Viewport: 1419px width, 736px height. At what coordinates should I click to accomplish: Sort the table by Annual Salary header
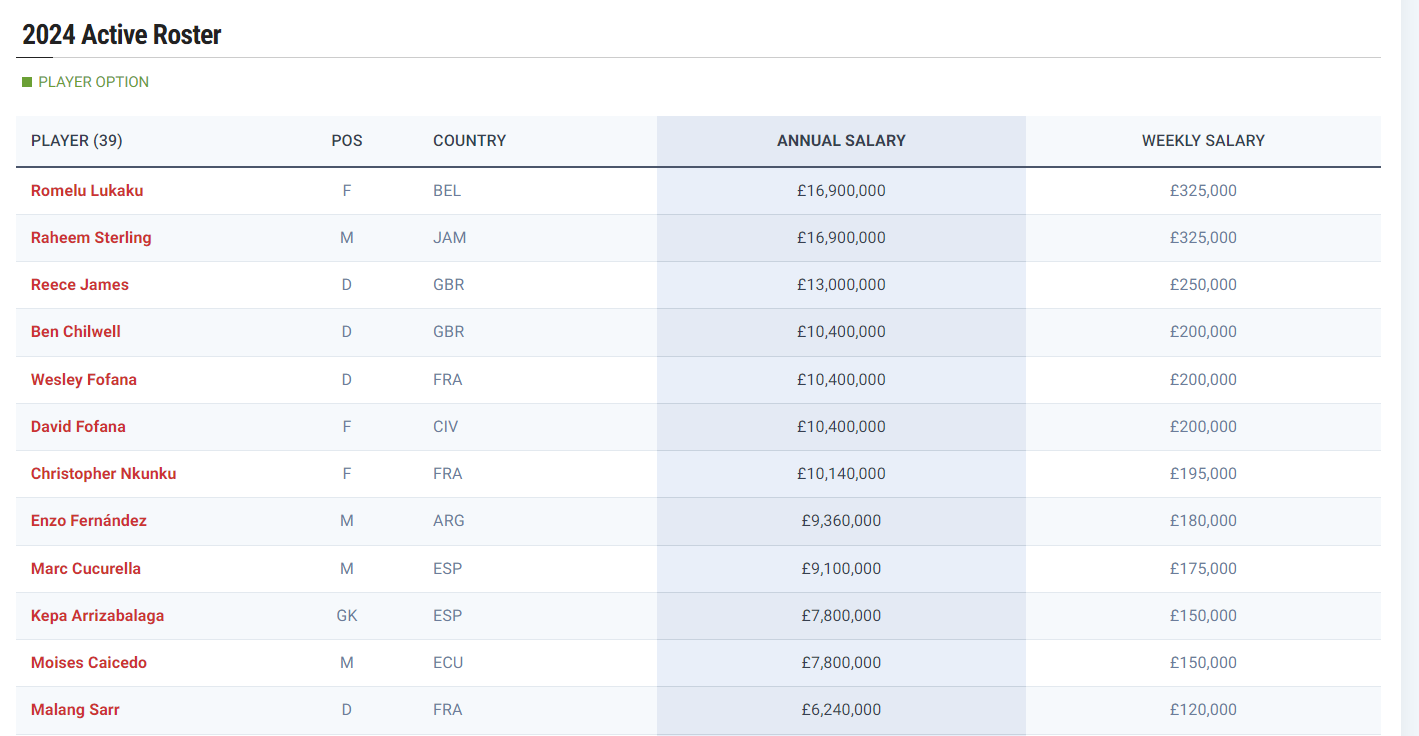click(841, 141)
